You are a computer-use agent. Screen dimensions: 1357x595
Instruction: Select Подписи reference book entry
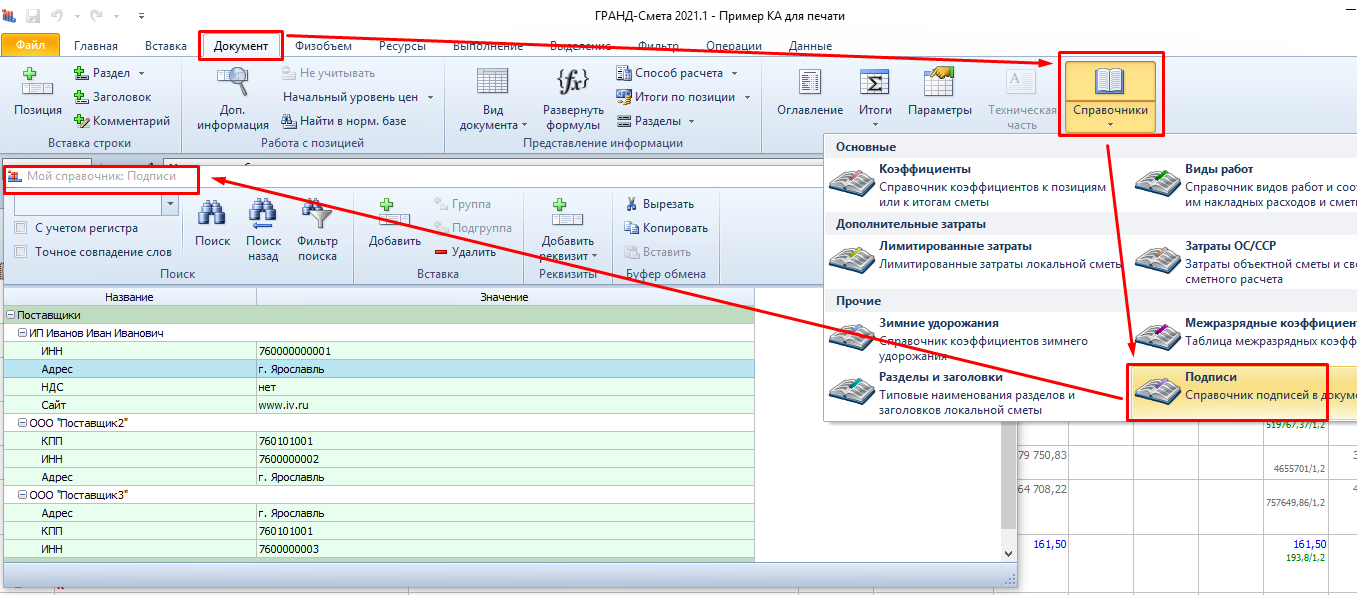tap(1227, 386)
